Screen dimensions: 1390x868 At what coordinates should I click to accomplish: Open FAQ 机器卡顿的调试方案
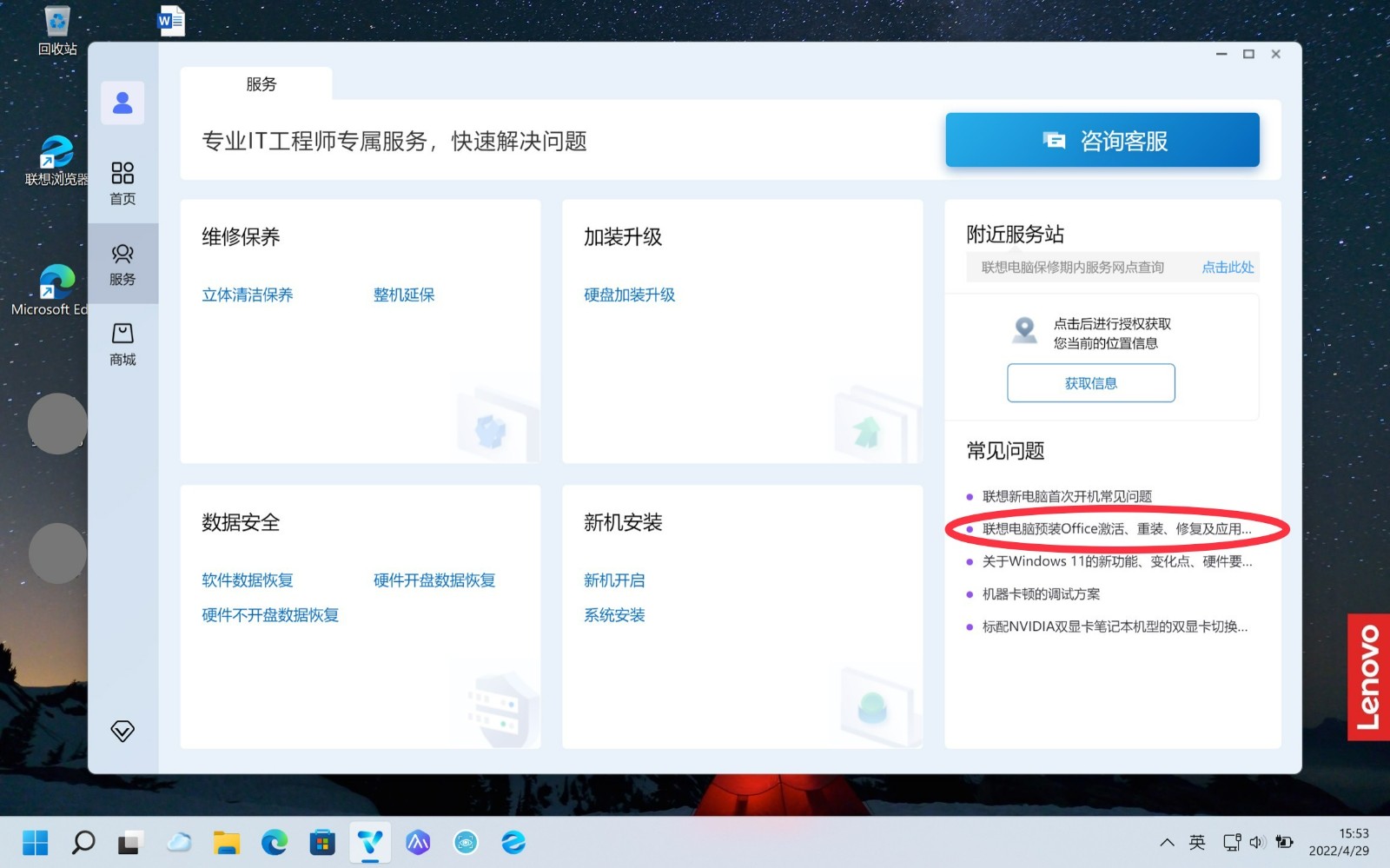[1041, 593]
